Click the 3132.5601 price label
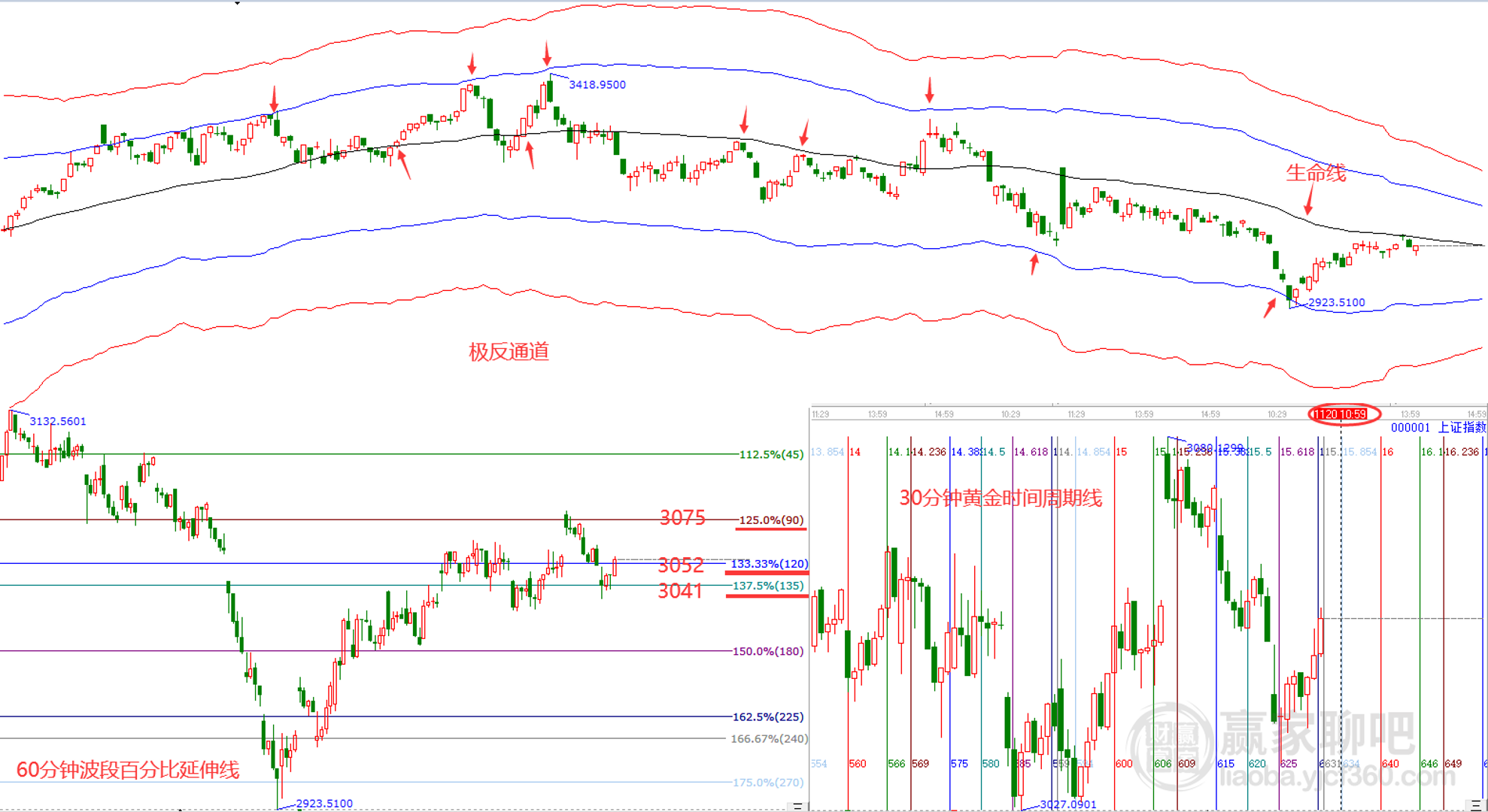The image size is (1488, 812). 58,421
